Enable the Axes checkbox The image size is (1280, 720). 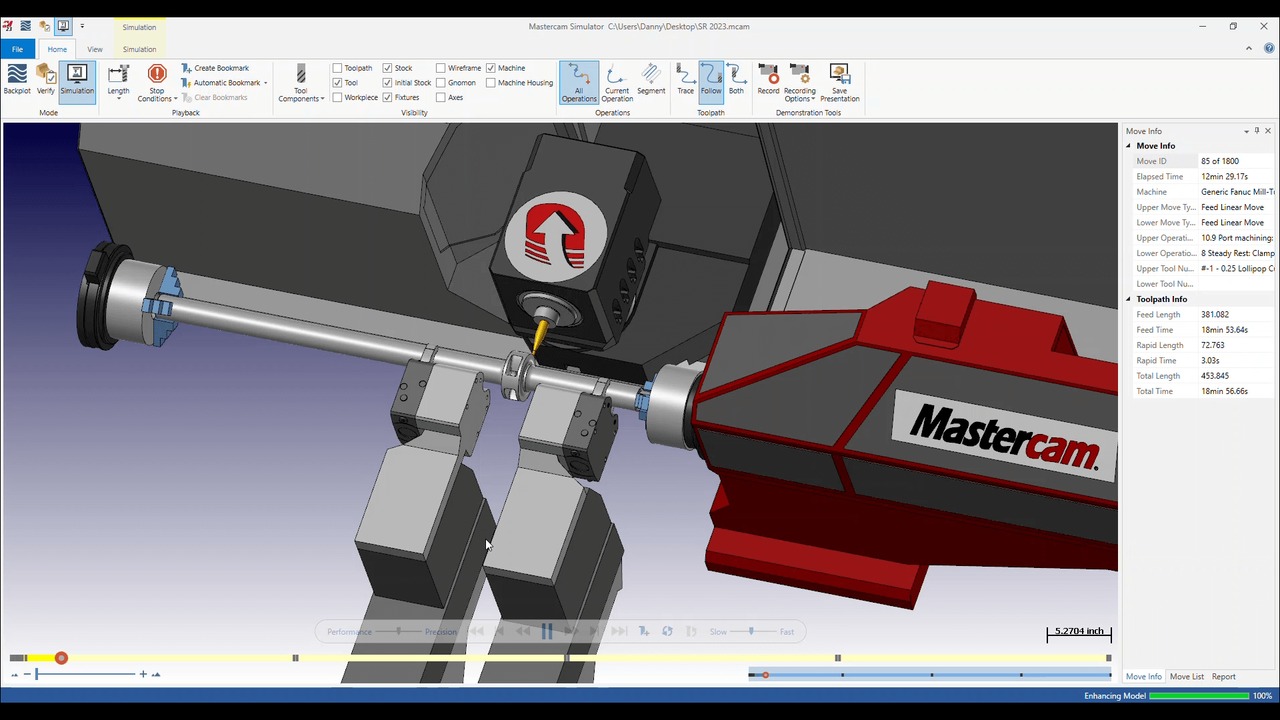(x=441, y=98)
